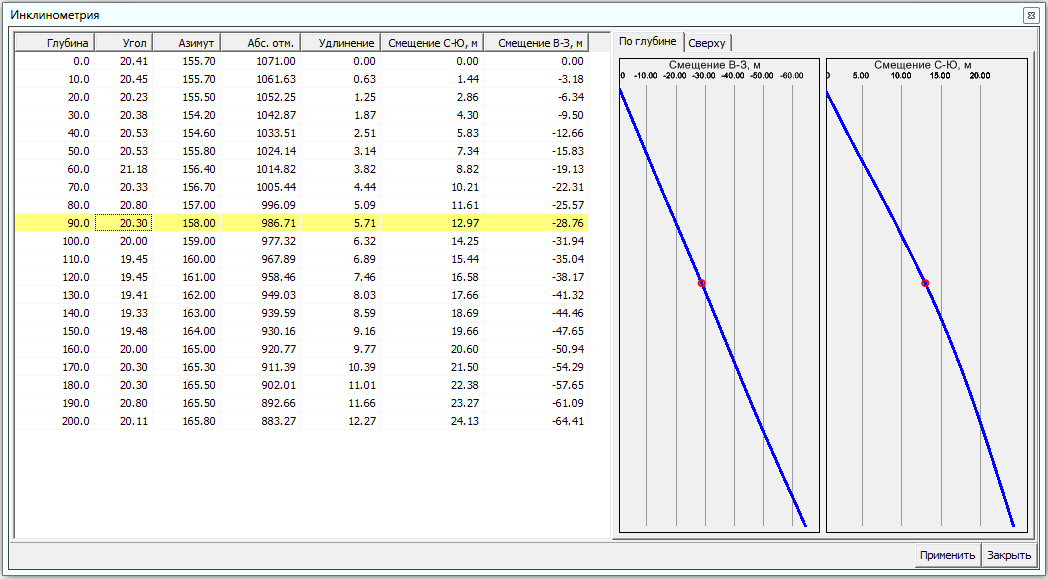Click elongation value 3.14

click(364, 151)
